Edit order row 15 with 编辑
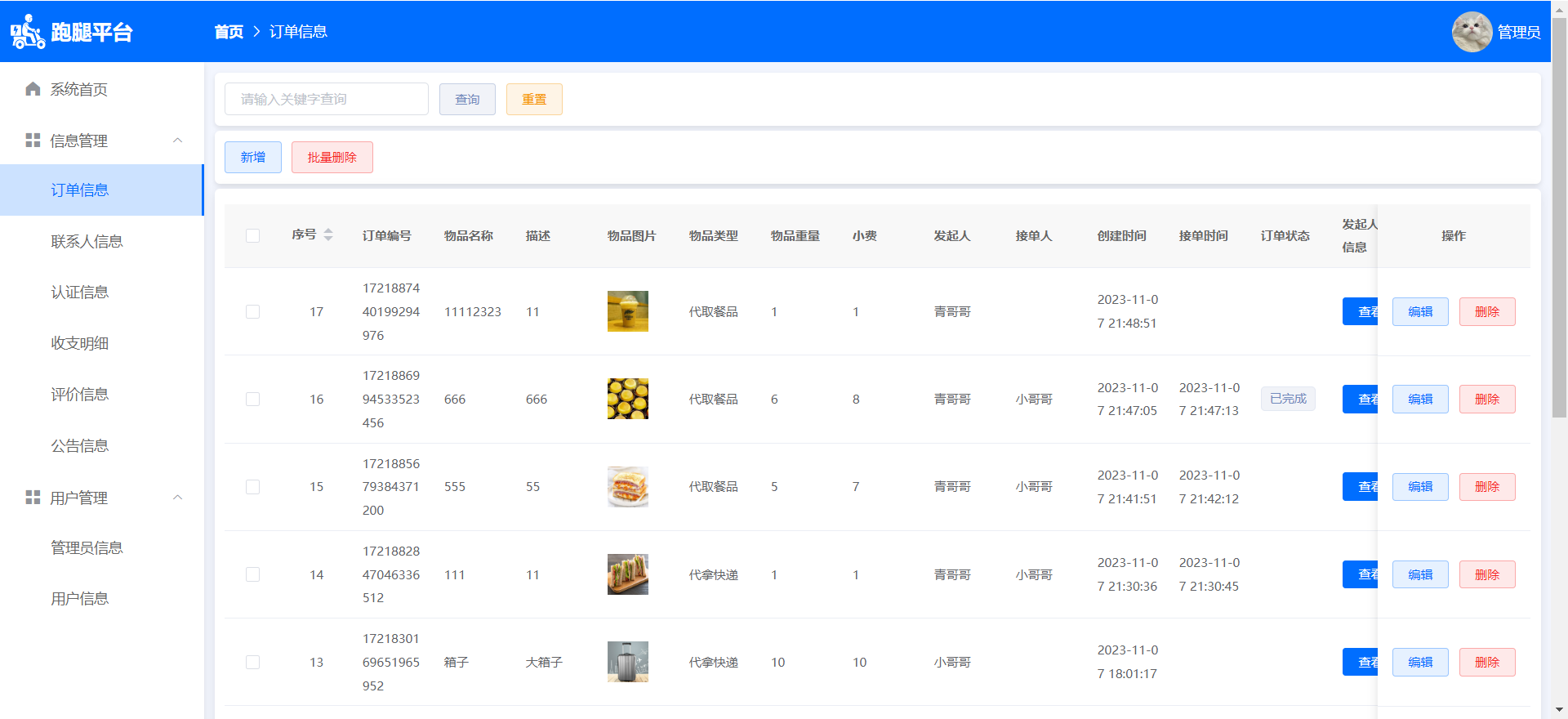Screen dimensions: 1568x719 (1420, 487)
